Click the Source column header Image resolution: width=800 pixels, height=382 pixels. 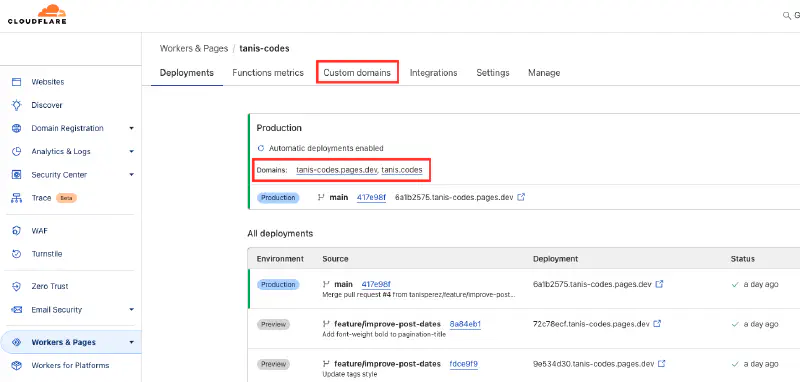pos(335,259)
